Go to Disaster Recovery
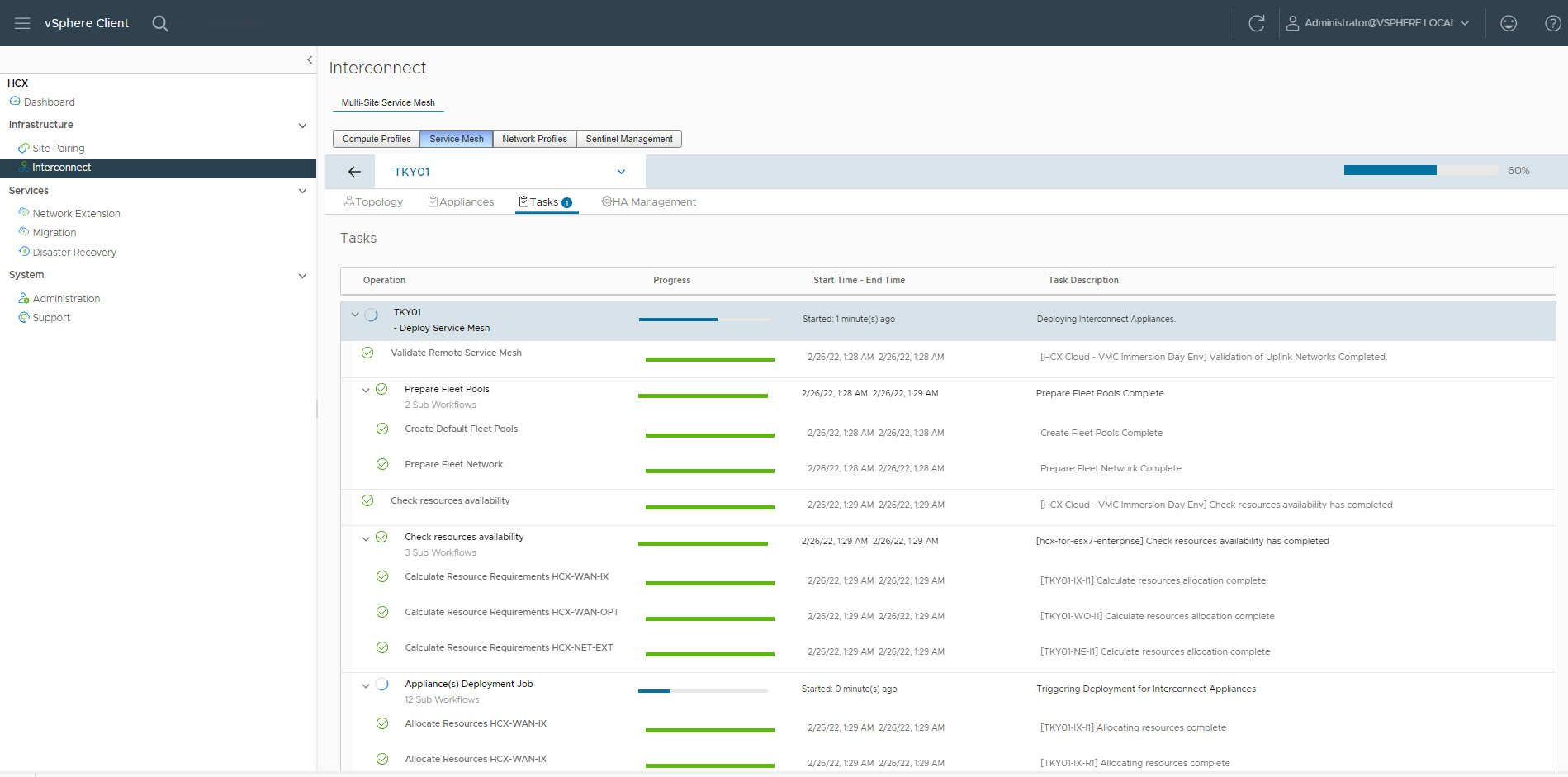This screenshot has height=777, width=1568. [74, 253]
